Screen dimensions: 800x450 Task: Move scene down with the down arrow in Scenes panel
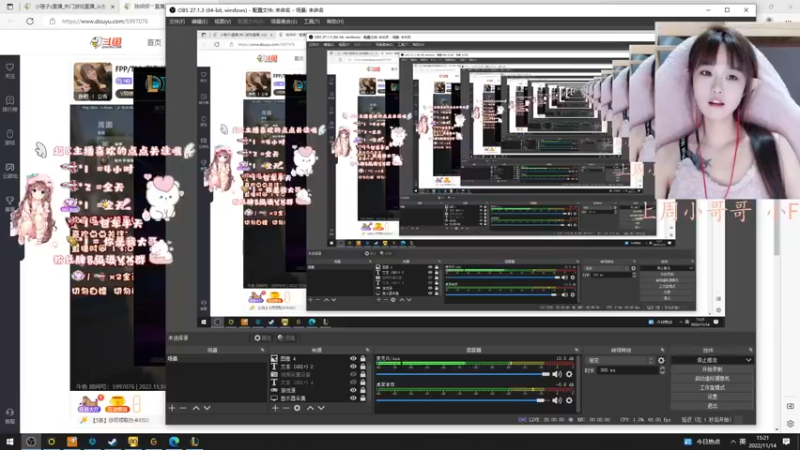pyautogui.click(x=207, y=408)
